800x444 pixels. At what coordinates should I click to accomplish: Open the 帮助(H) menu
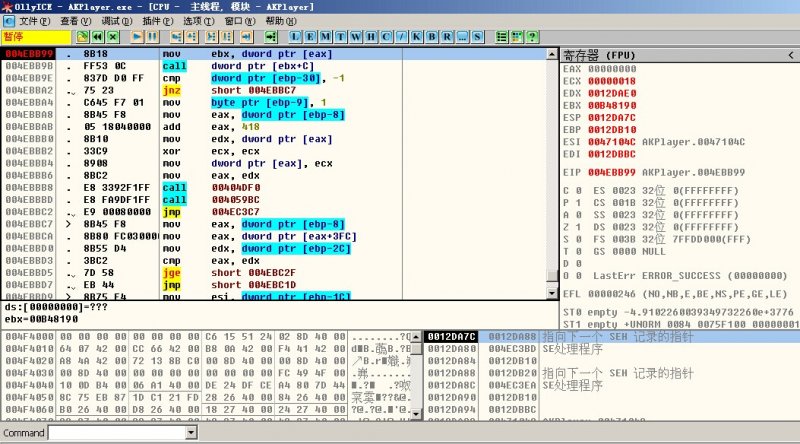pos(281,21)
